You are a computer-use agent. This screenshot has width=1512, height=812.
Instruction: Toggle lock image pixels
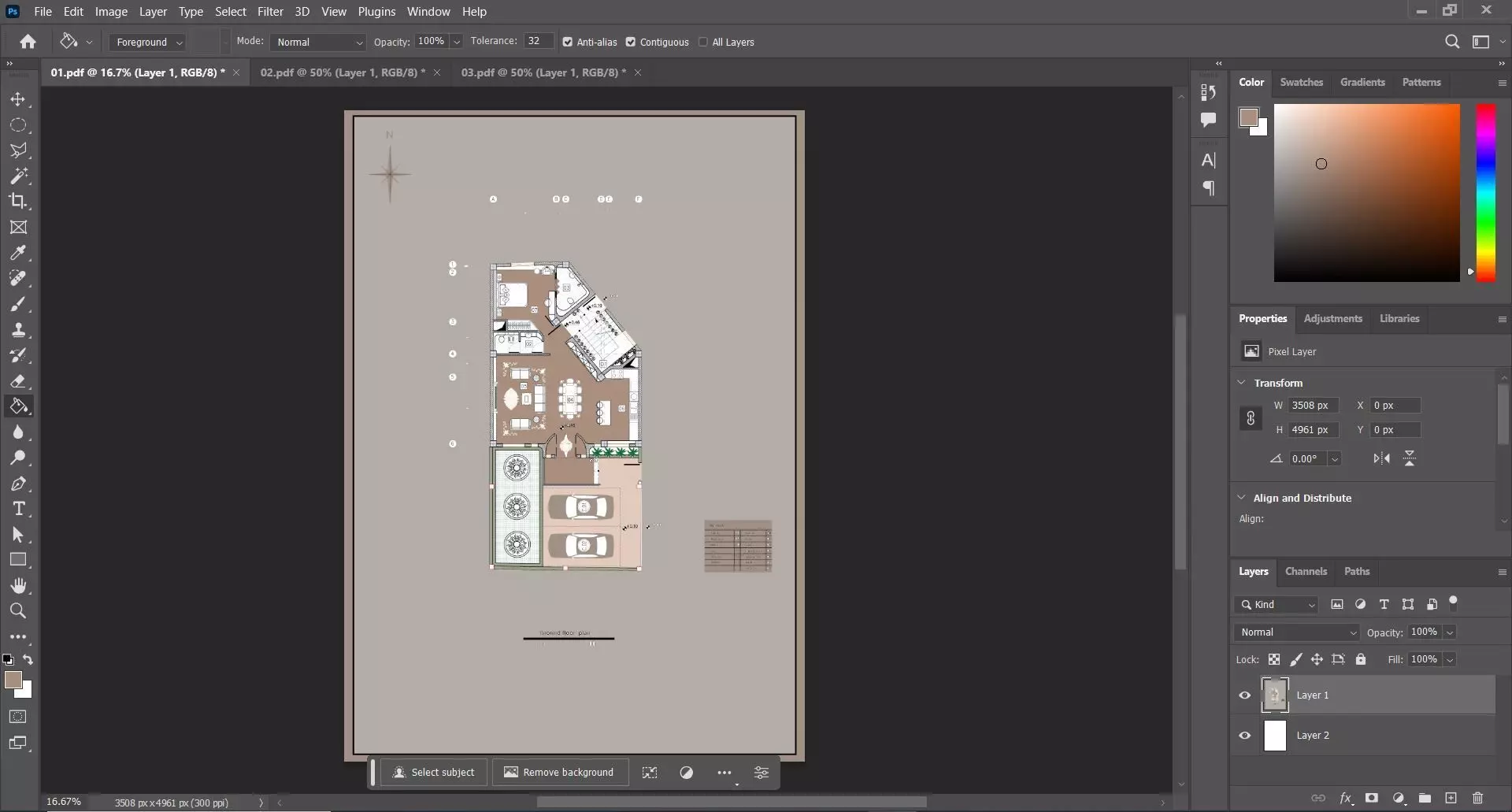(1295, 659)
